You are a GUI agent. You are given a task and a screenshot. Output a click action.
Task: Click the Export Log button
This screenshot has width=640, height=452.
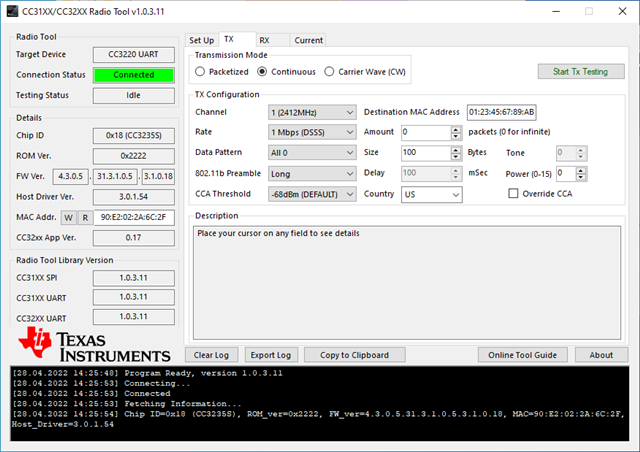pyautogui.click(x=271, y=355)
